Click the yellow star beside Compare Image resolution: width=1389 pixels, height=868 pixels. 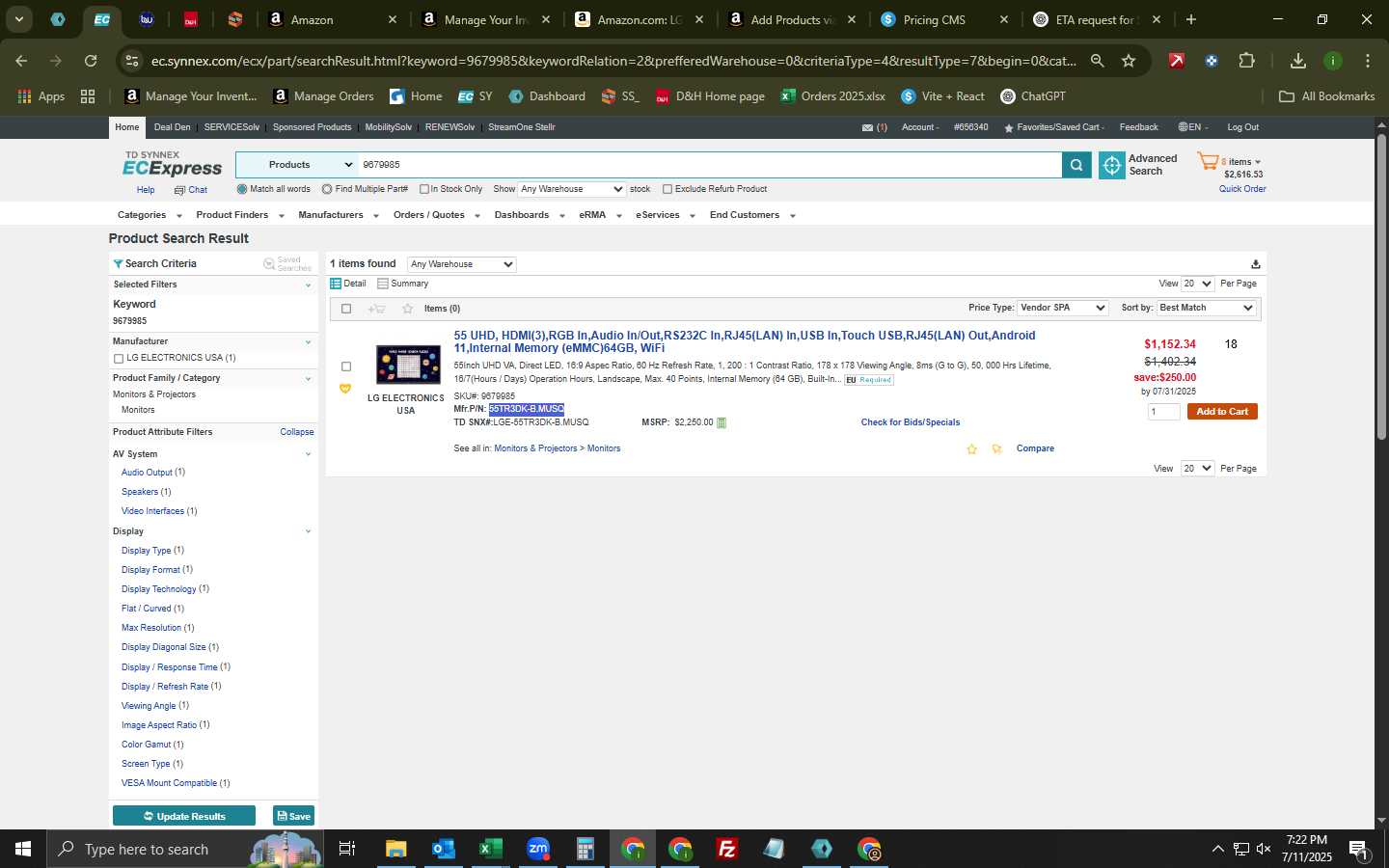pyautogui.click(x=971, y=449)
